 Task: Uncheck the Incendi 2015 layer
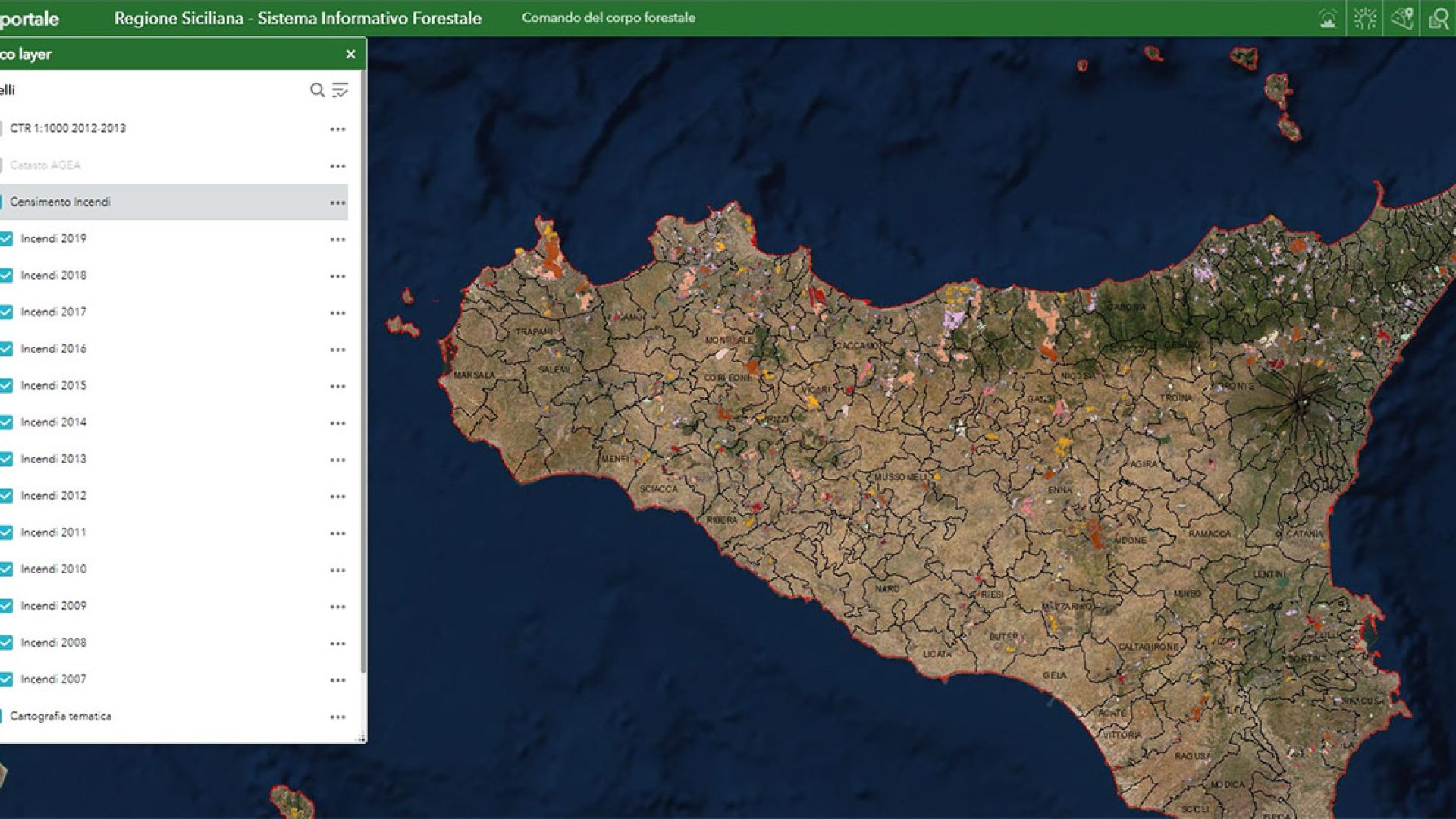tap(6, 386)
